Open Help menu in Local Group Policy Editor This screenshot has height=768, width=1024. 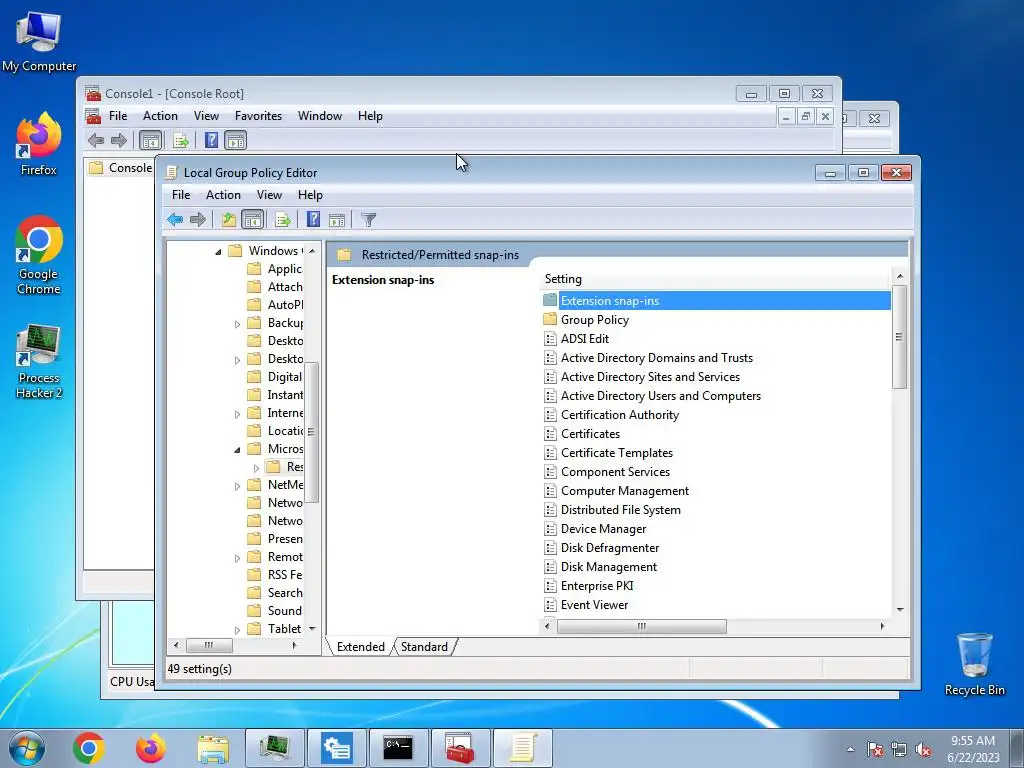[x=310, y=195]
